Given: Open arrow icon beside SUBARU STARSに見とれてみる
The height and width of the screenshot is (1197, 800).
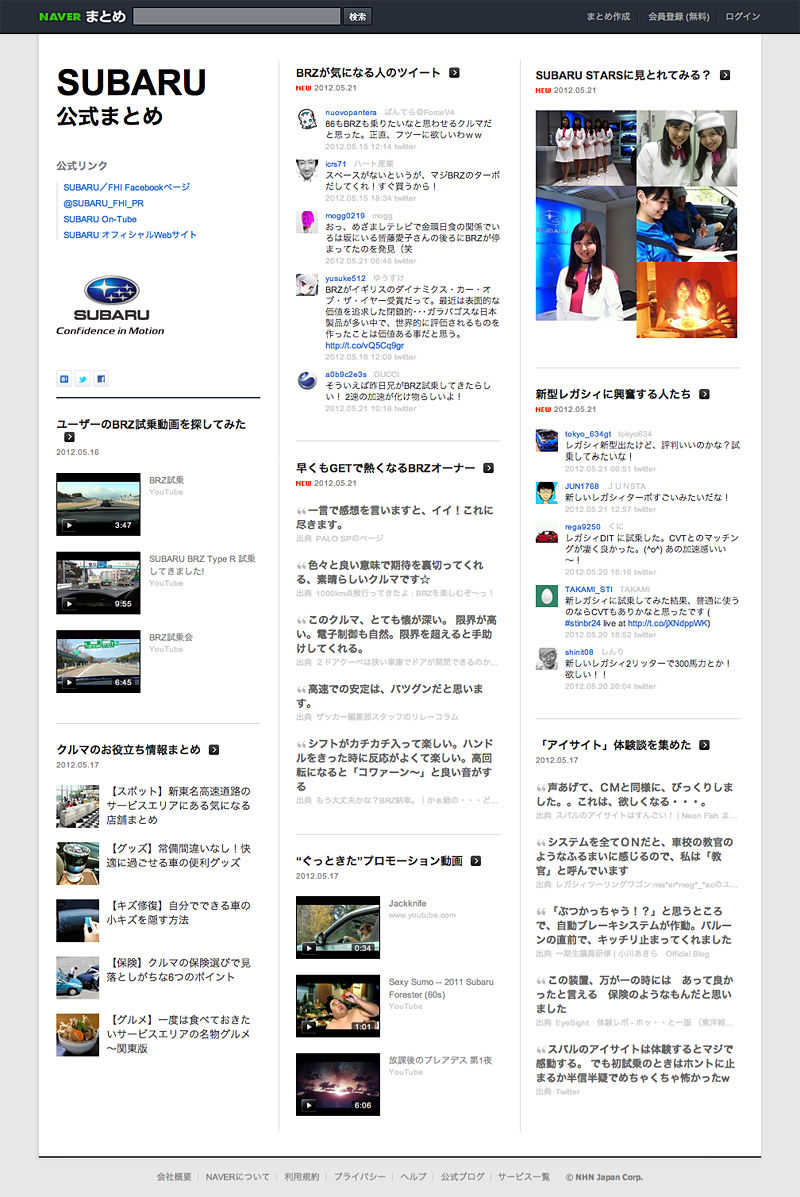Looking at the screenshot, I should coord(724,75).
